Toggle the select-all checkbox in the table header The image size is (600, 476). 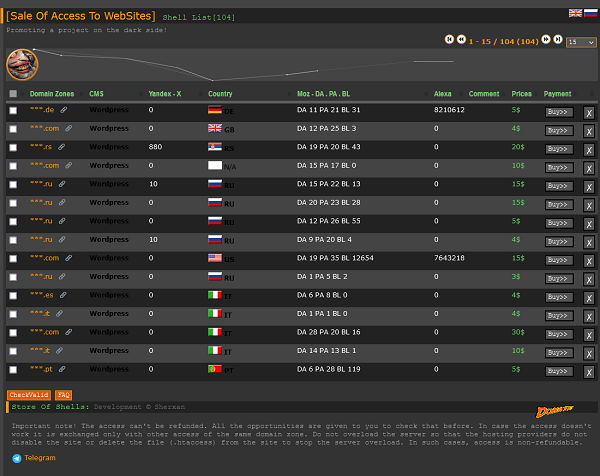(13, 93)
